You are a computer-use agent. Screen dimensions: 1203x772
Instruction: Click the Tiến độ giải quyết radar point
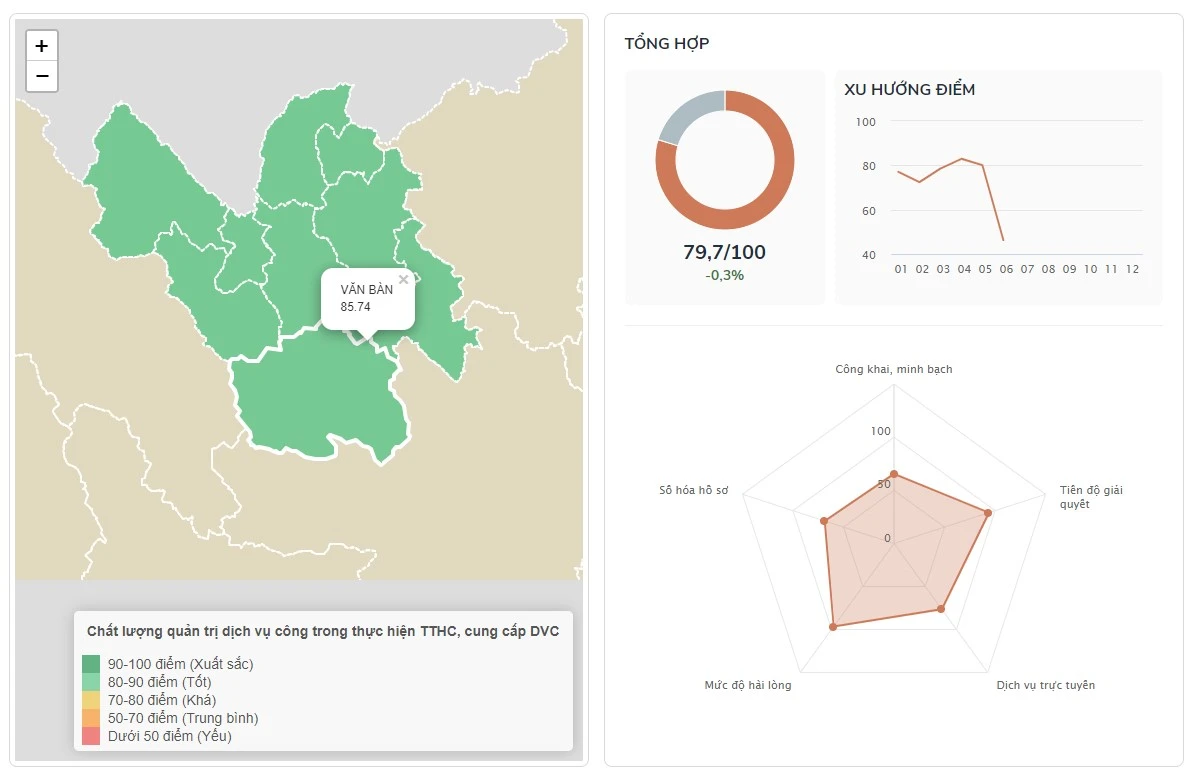pyautogui.click(x=988, y=513)
